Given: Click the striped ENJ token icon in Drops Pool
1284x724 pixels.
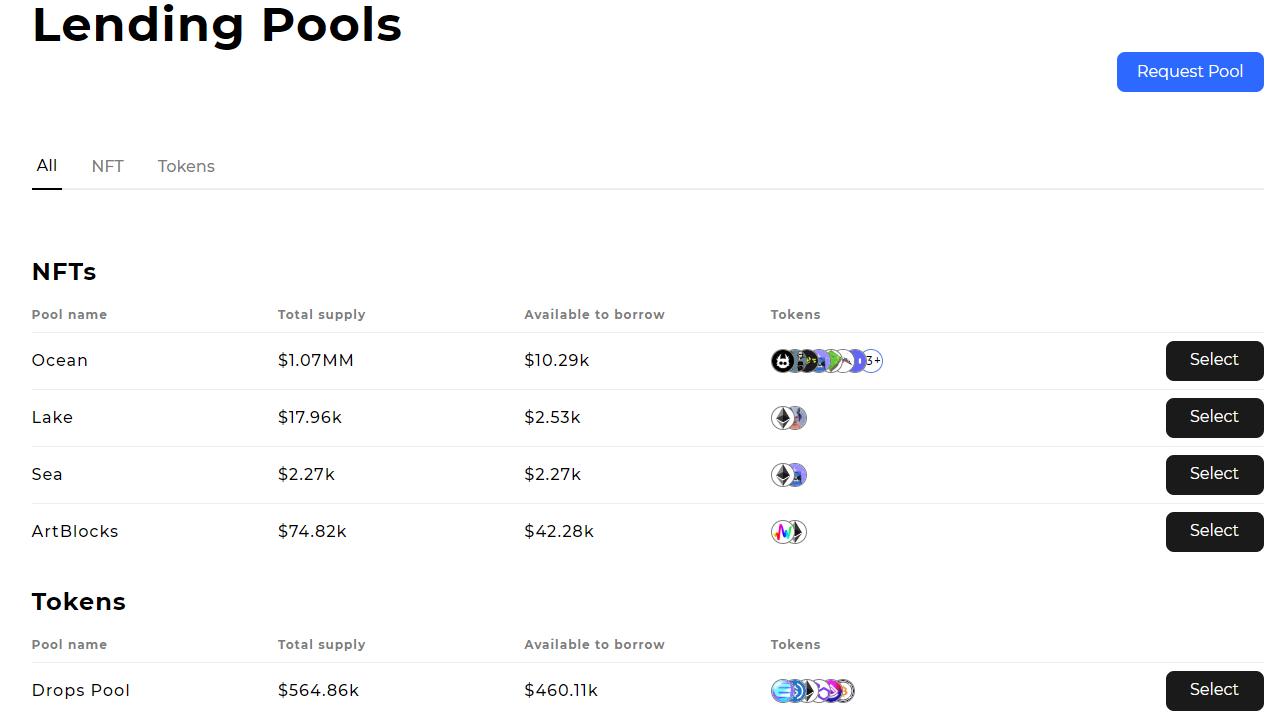Looking at the screenshot, I should pyautogui.click(x=782, y=691).
